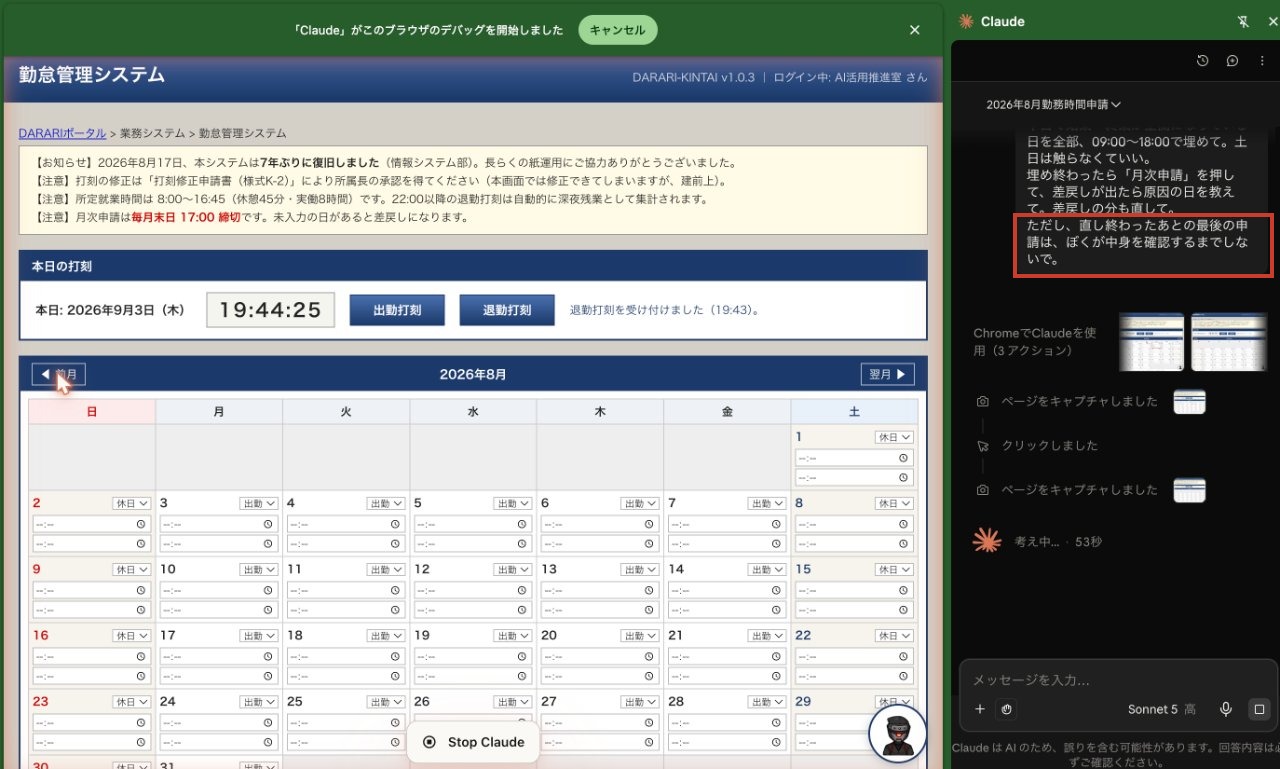Open the 休日 dropdown for day 22
Viewport: 1280px width, 769px height.
coord(894,635)
